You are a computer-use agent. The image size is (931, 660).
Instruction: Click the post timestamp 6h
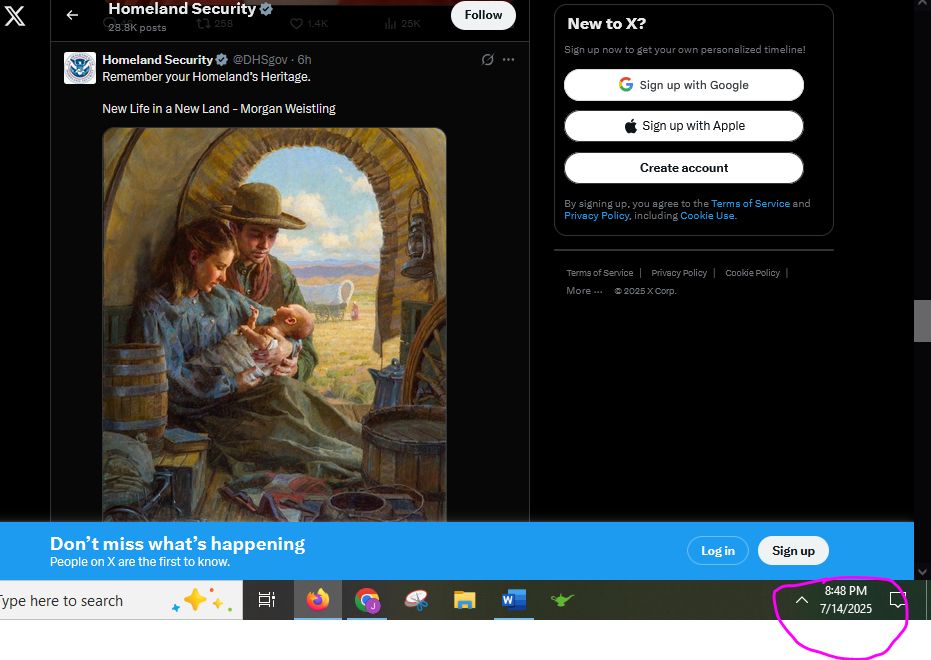pos(304,59)
